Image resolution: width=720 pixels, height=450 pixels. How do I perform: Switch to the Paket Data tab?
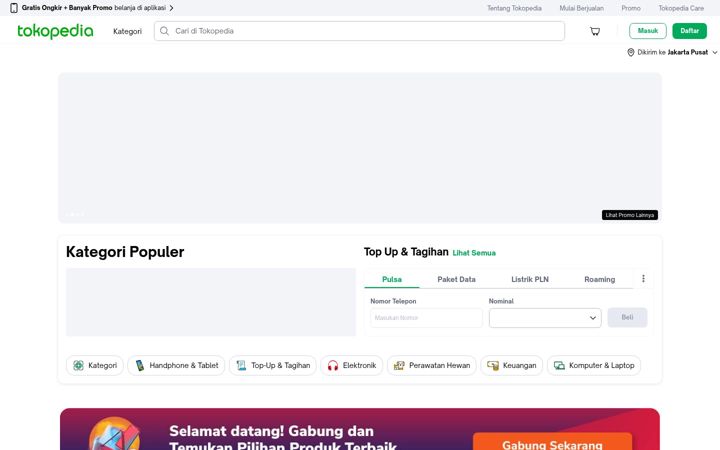click(x=456, y=279)
